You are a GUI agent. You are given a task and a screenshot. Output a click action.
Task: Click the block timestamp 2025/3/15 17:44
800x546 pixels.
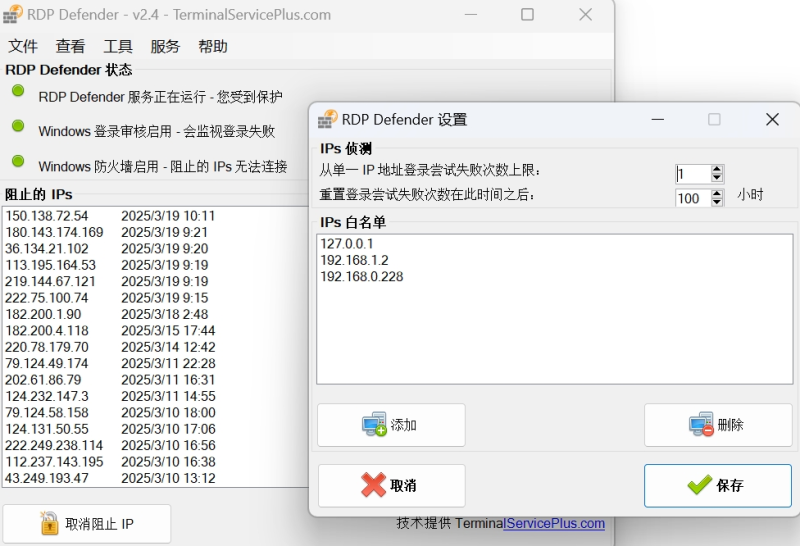point(168,331)
